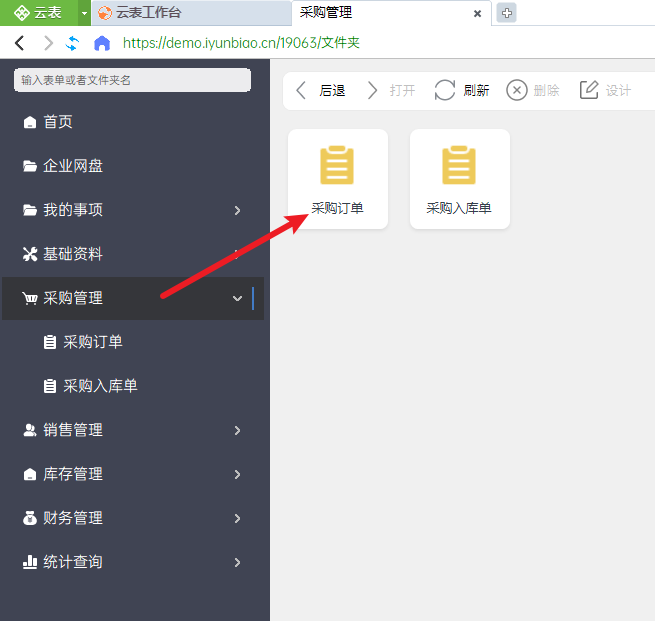Open 我的事项 sidebar item
This screenshot has height=621, width=655.
tap(132, 210)
